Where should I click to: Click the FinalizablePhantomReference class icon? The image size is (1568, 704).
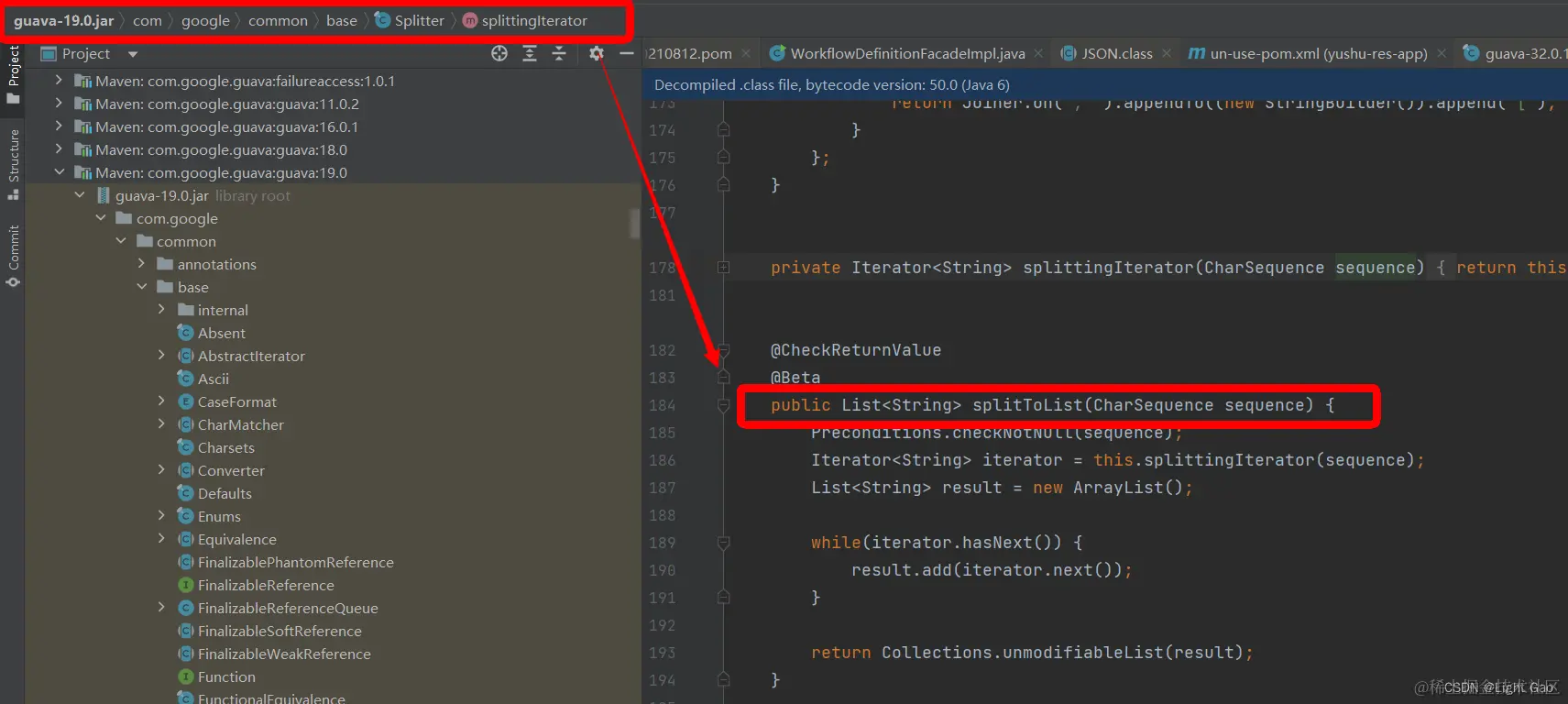[185, 562]
